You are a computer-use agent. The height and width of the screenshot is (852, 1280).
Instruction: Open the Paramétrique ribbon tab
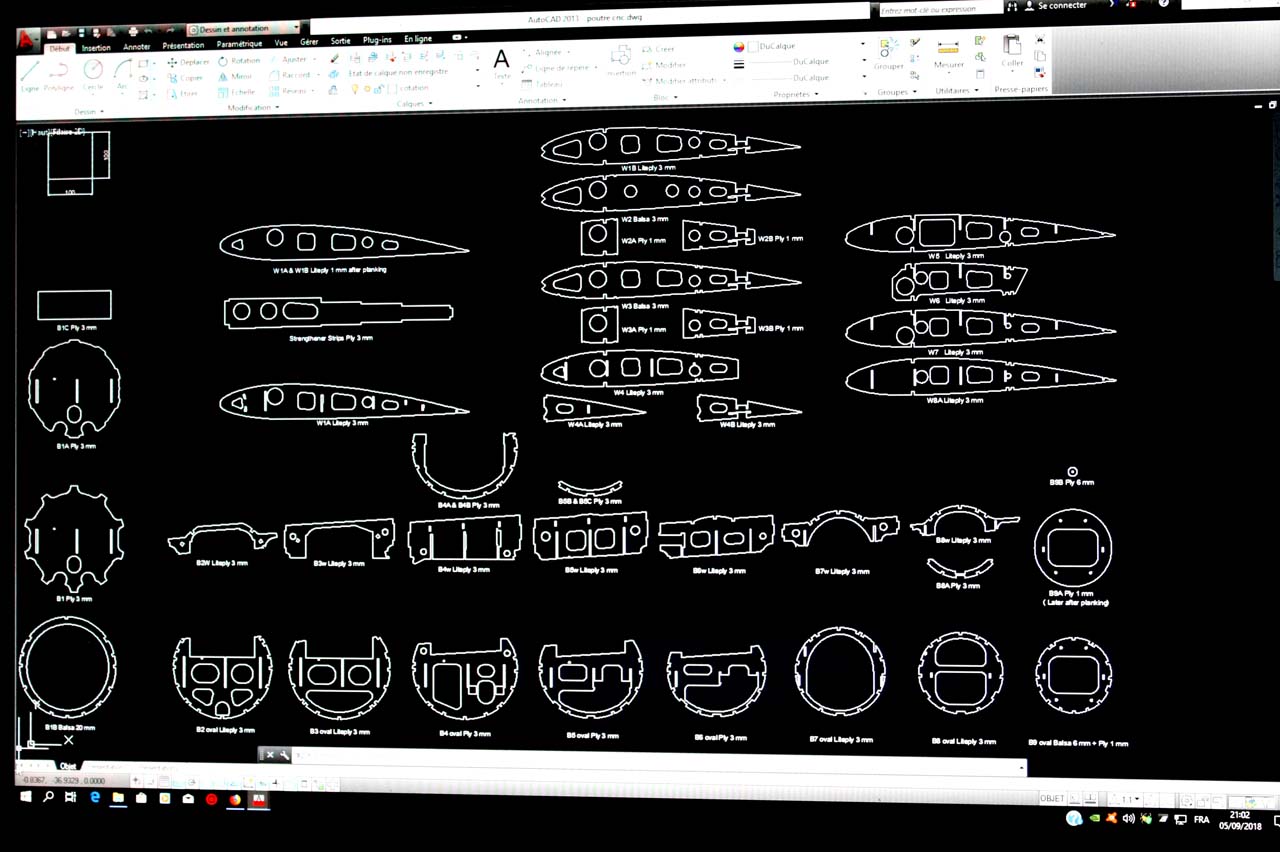239,44
